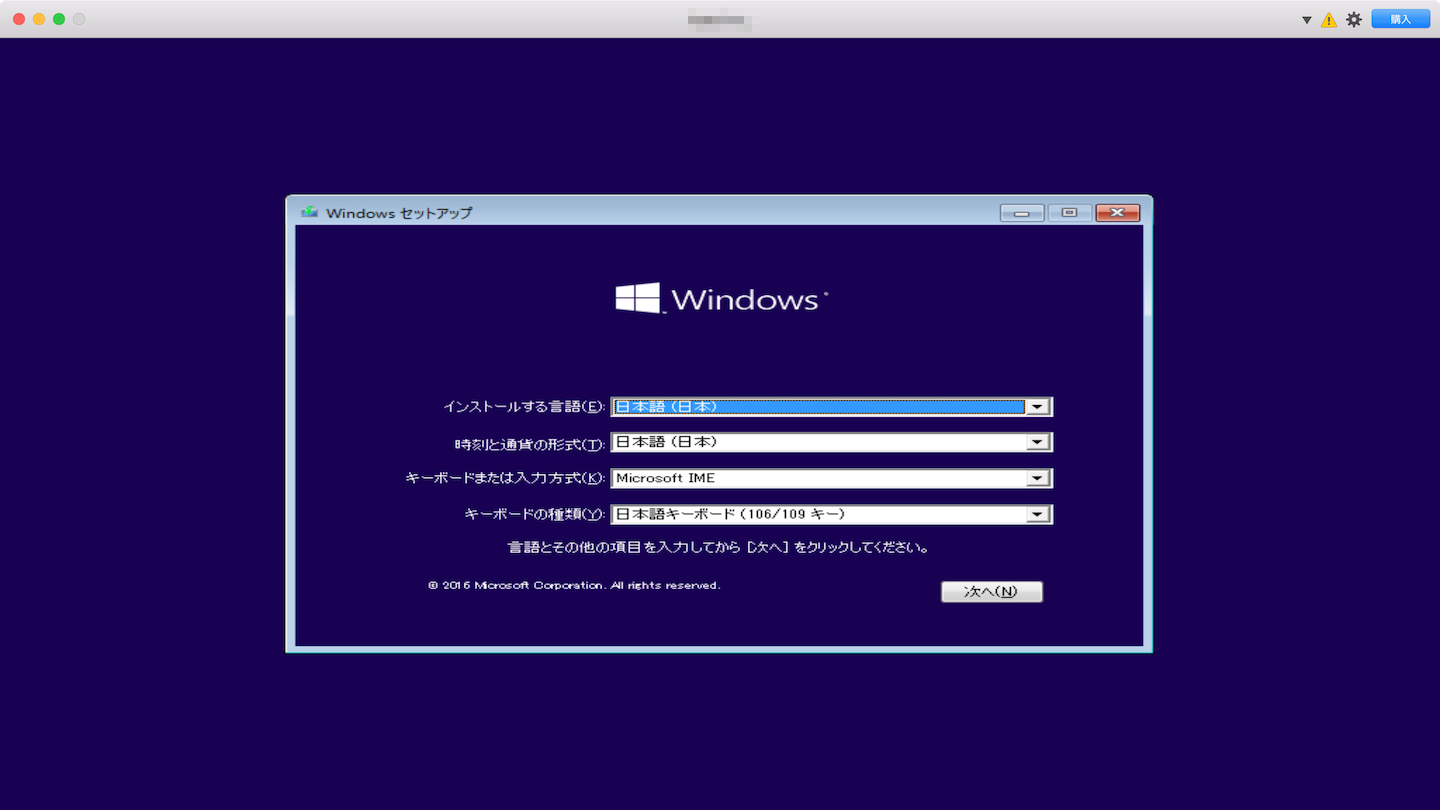Click the Windows セットアップ title icon
Screen dimensions: 1440x810
pyautogui.click(x=310, y=212)
